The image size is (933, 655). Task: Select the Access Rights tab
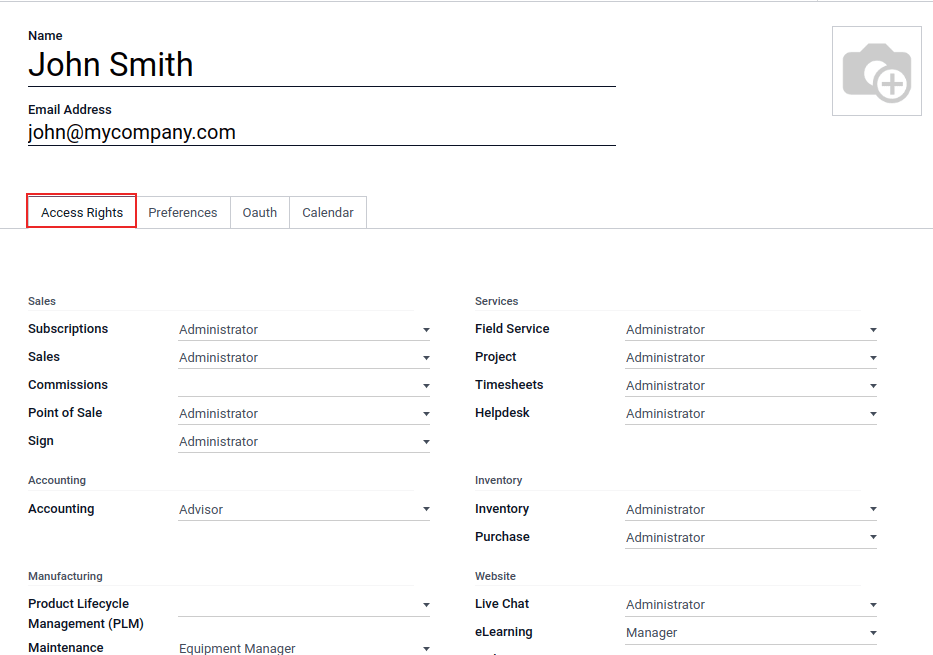tap(82, 213)
